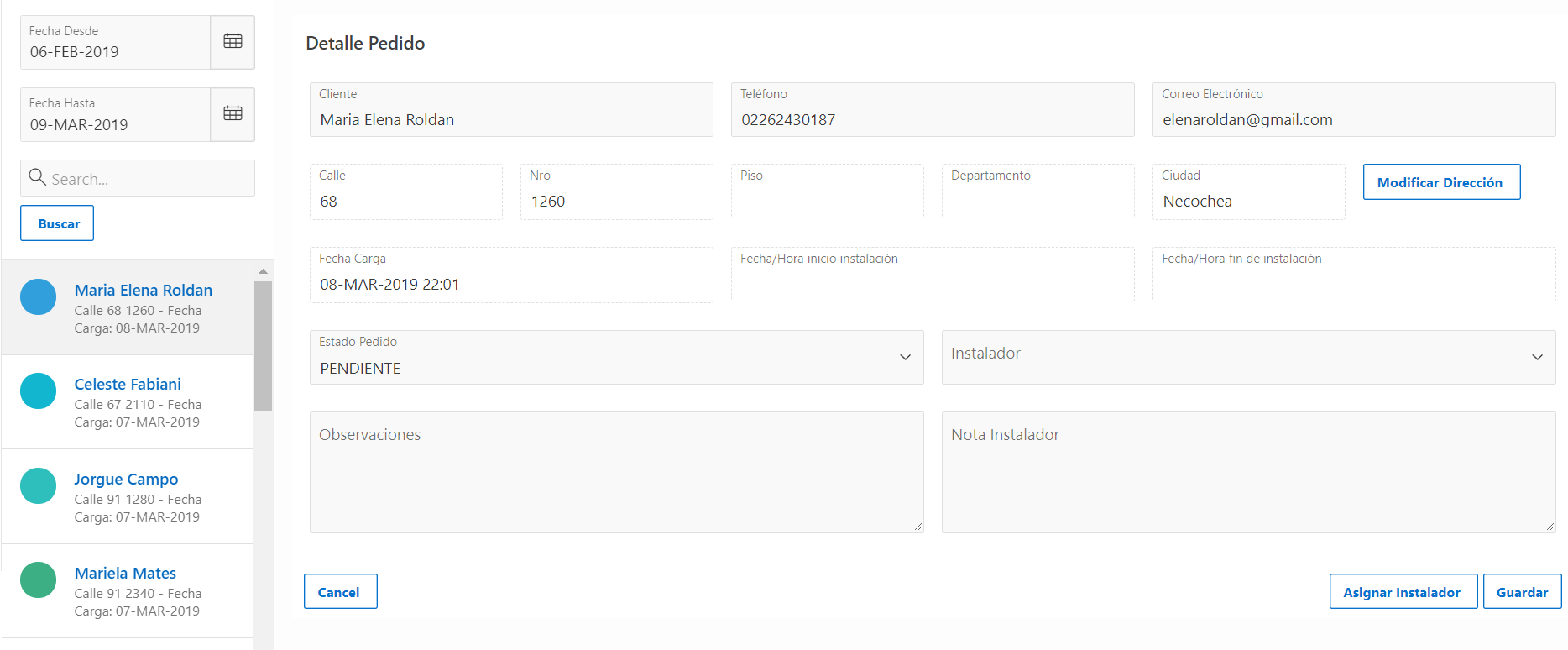Screen dimensions: 1568x650
Task: Click Celeste Fabiani's cyan avatar circle
Action: 38,391
